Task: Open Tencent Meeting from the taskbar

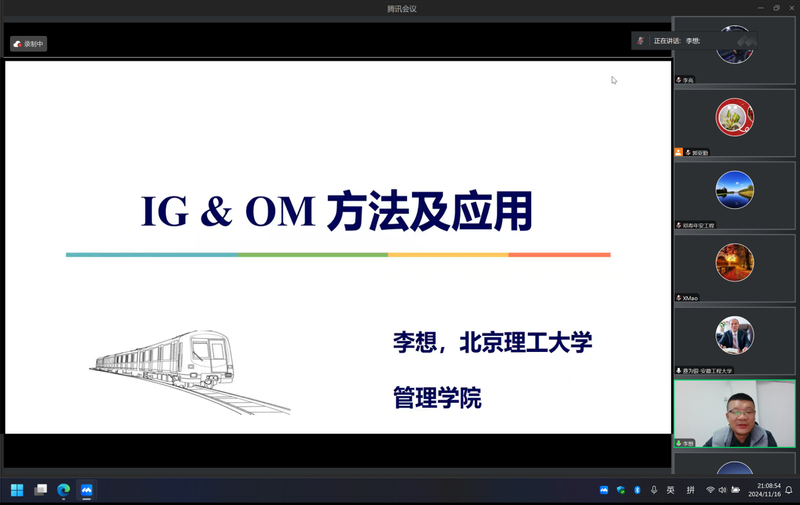Action: [87, 490]
